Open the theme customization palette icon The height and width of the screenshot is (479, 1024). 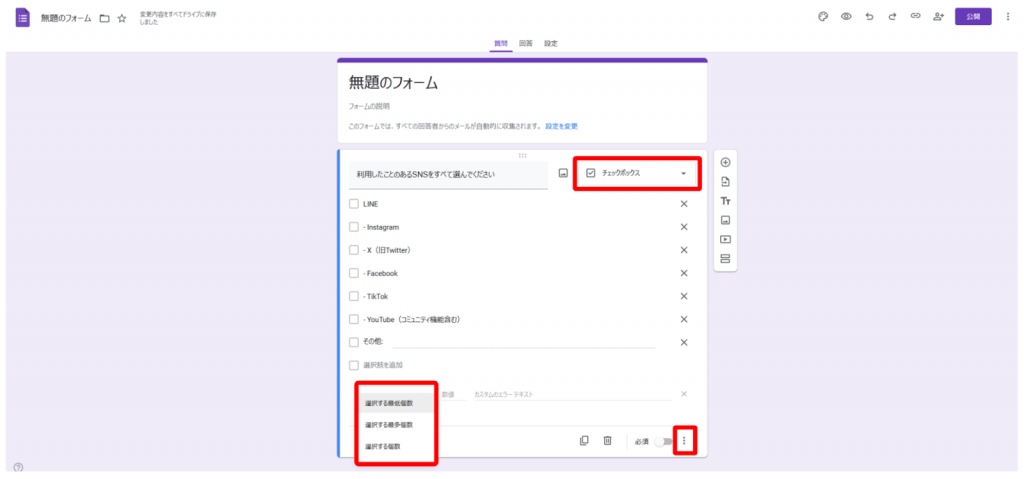click(x=823, y=17)
